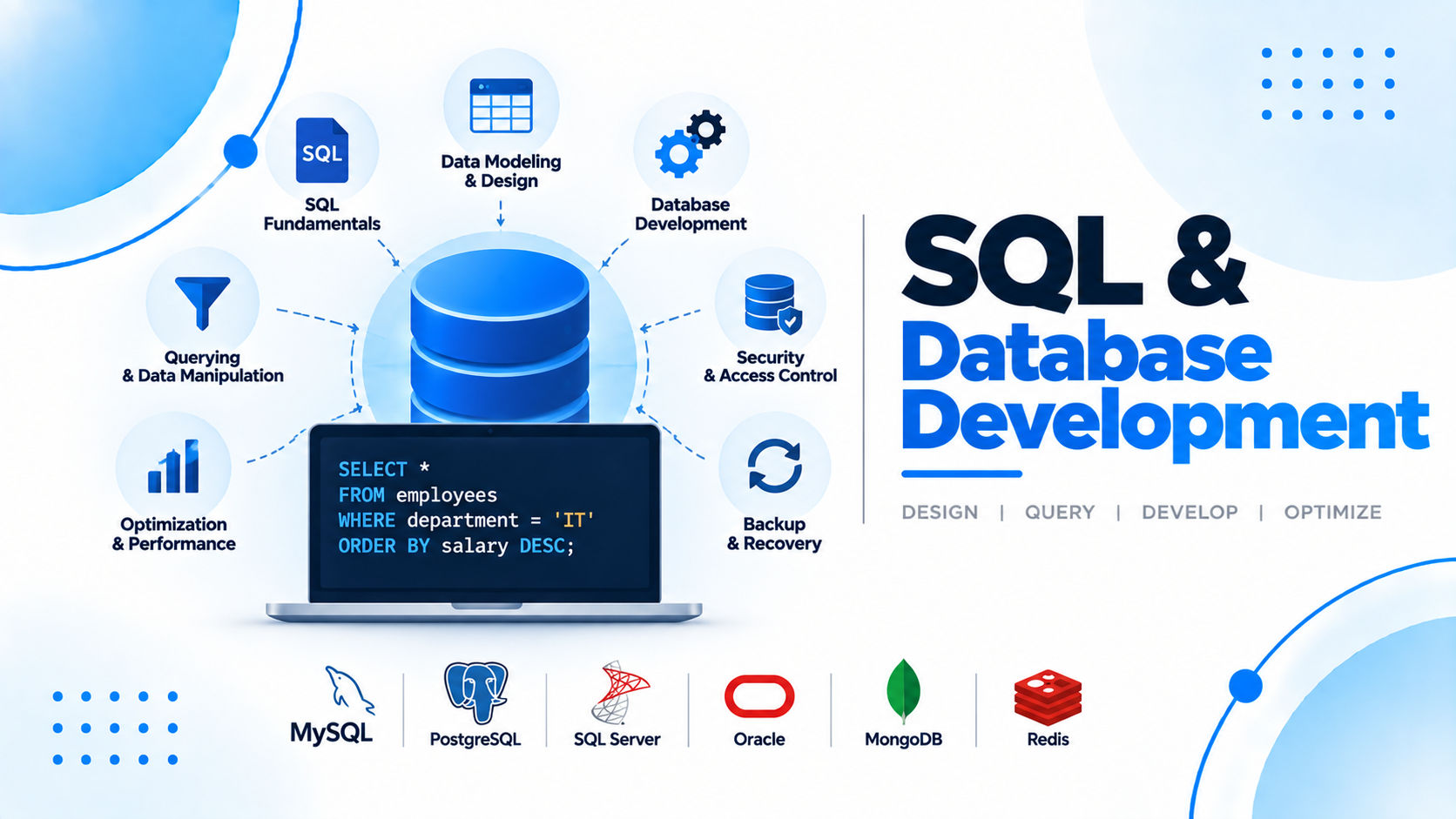Click 'Backup & Recovery' text
1456x819 pixels.
774,534
